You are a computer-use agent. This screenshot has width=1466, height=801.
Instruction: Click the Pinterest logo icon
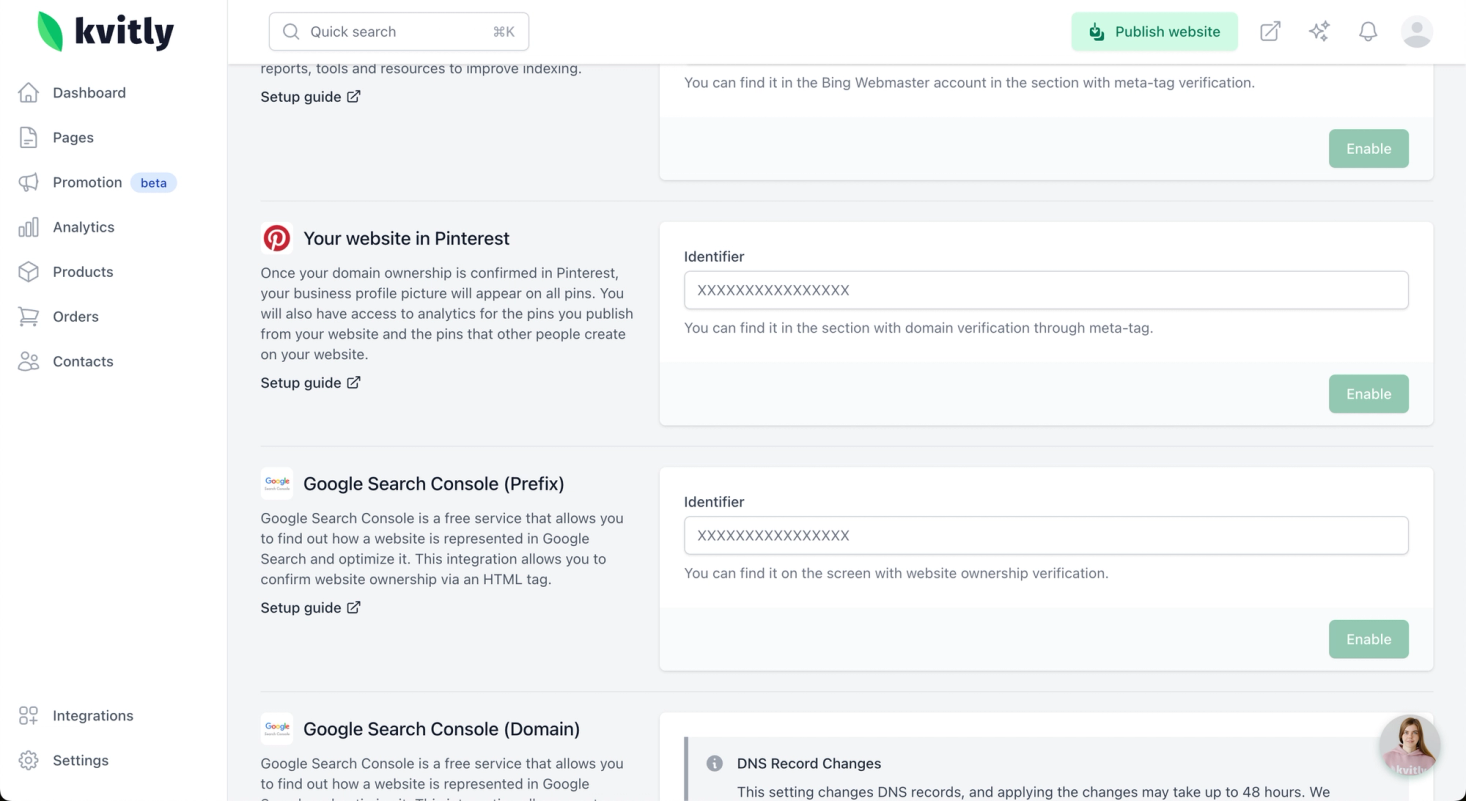click(x=277, y=238)
